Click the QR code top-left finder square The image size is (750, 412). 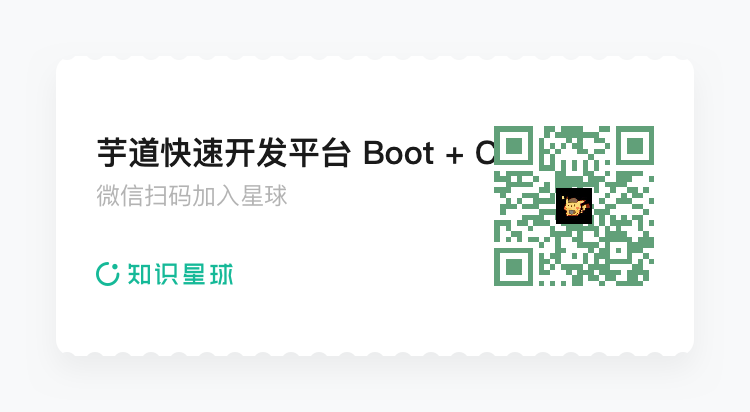513,145
